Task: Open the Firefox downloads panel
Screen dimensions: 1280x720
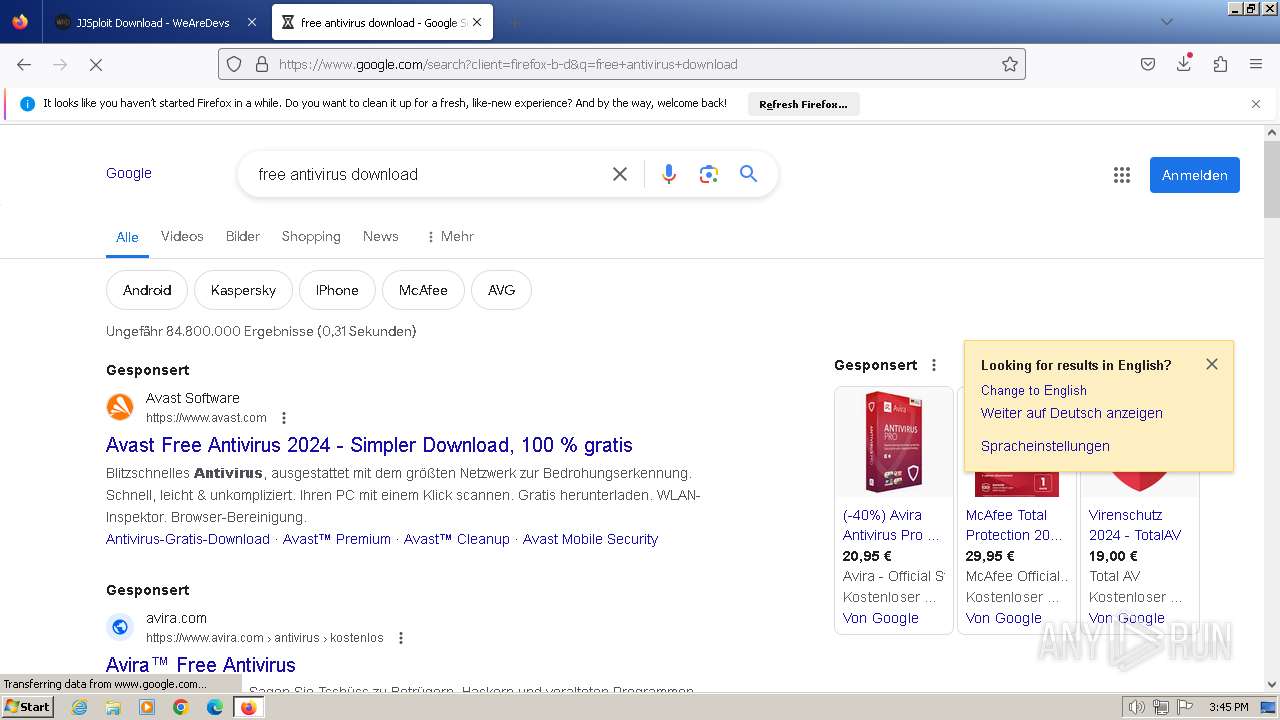Action: pyautogui.click(x=1184, y=63)
